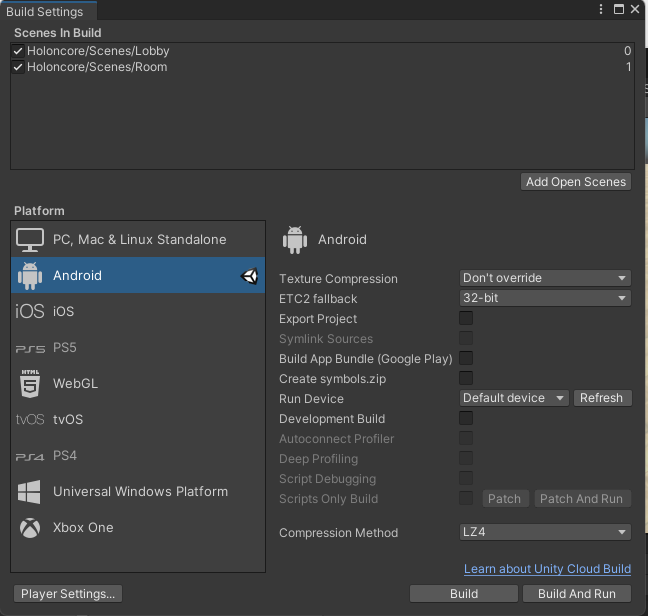Click the Texture Compression label
The height and width of the screenshot is (616, 648).
pyautogui.click(x=338, y=279)
